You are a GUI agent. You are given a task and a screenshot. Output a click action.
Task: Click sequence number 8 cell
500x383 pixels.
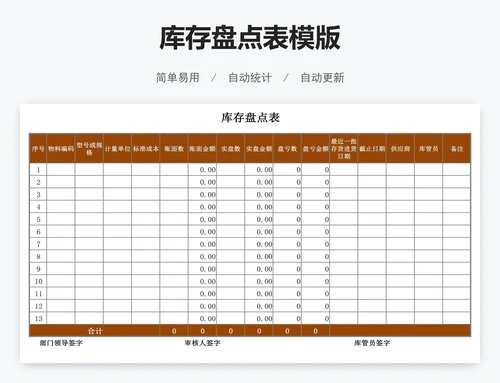tap(38, 256)
